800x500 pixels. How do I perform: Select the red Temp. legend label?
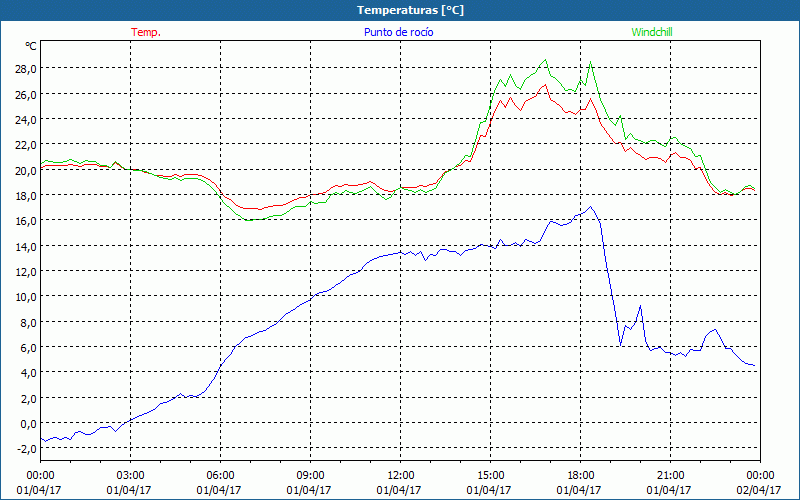pos(146,32)
